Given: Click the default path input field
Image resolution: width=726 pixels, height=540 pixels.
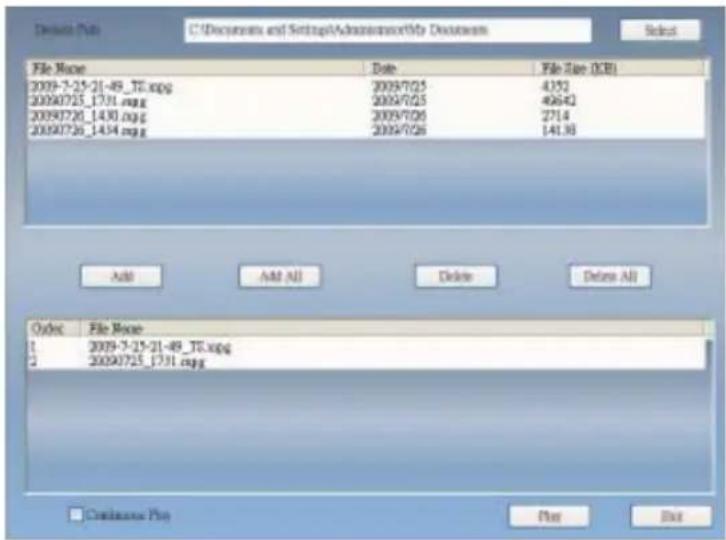Looking at the screenshot, I should pyautogui.click(x=388, y=31).
